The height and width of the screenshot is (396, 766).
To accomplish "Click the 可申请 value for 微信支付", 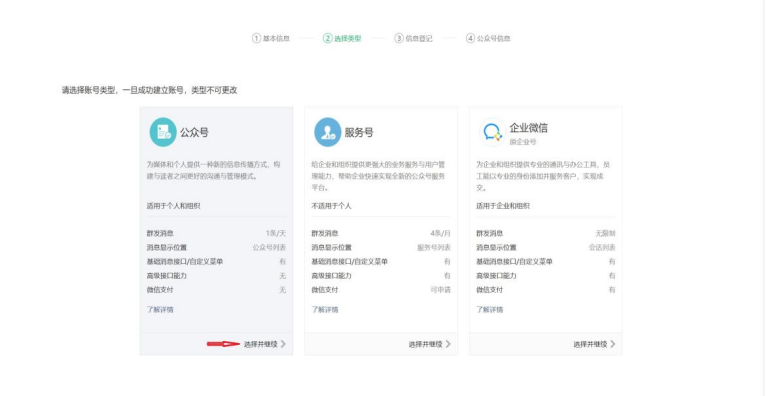I will click(441, 290).
